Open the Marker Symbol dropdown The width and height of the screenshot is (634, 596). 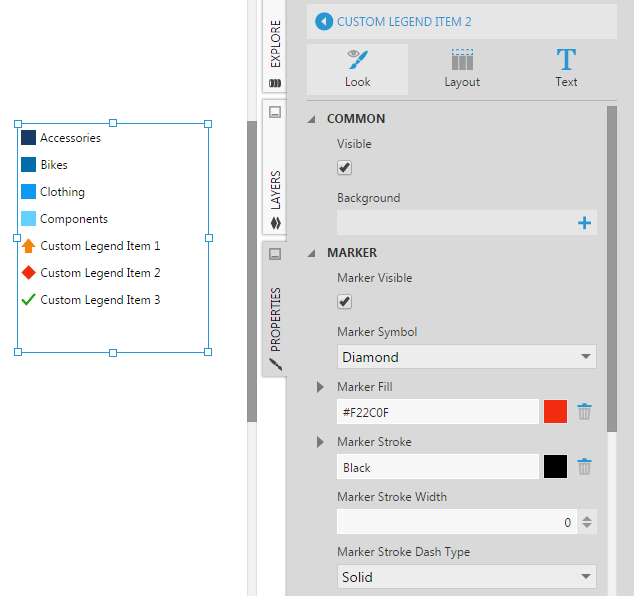[466, 357]
